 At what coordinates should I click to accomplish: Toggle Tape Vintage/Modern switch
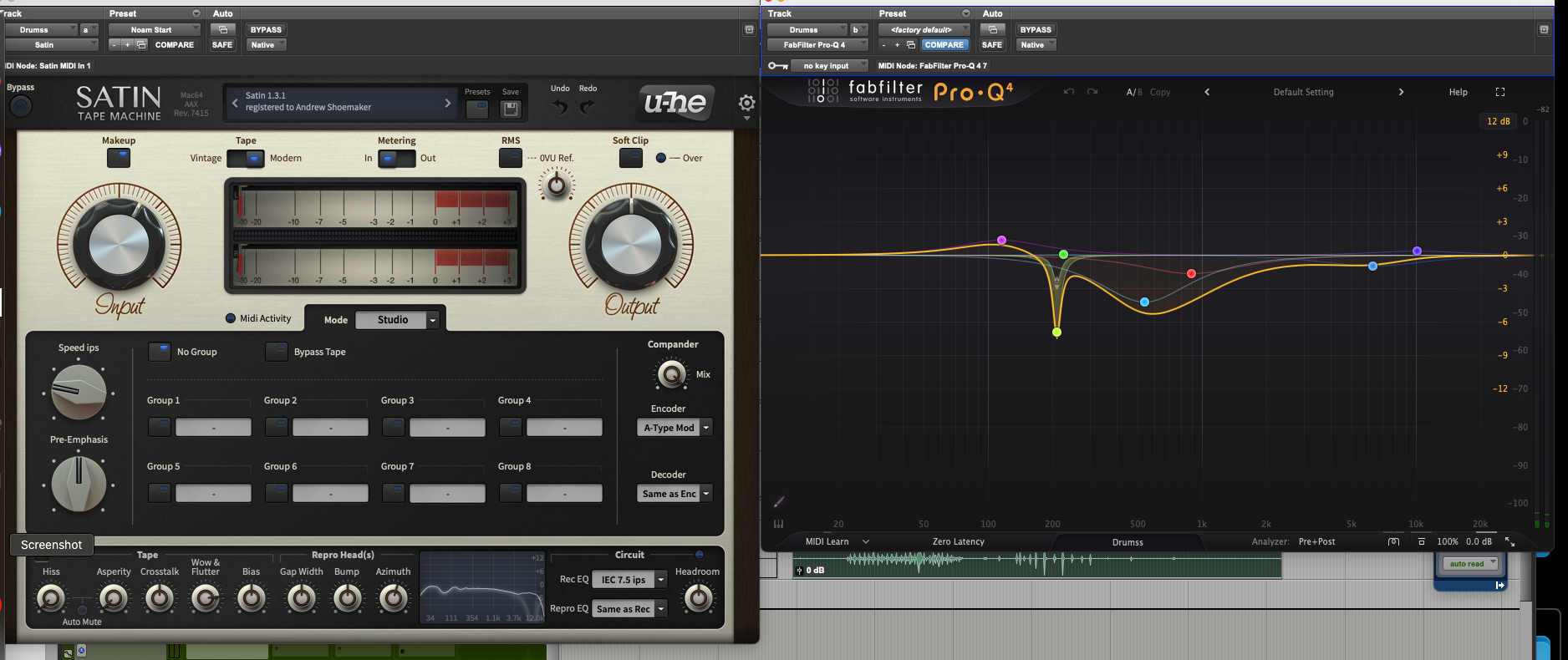[246, 158]
